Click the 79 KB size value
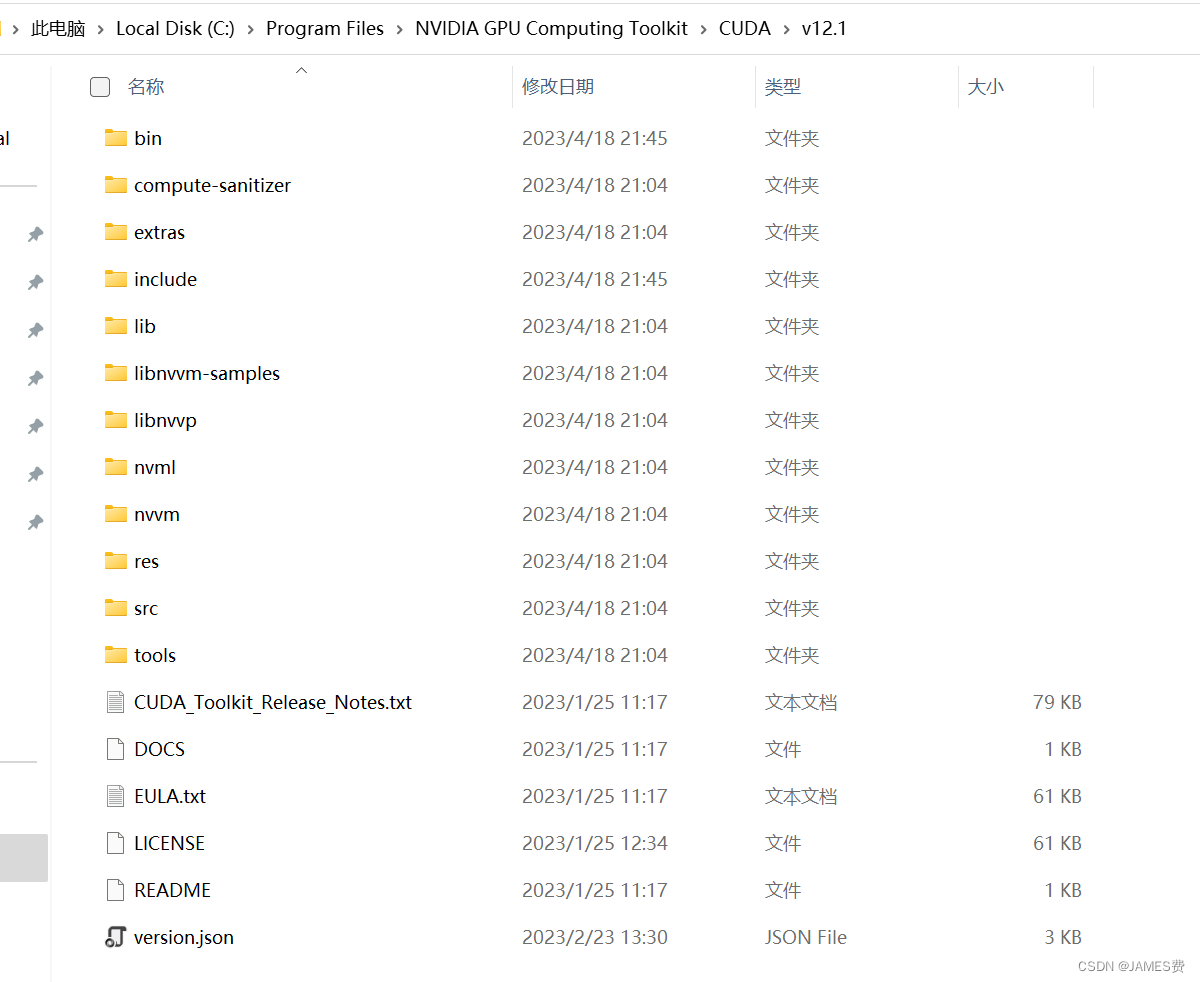The image size is (1200, 982). click(1057, 702)
